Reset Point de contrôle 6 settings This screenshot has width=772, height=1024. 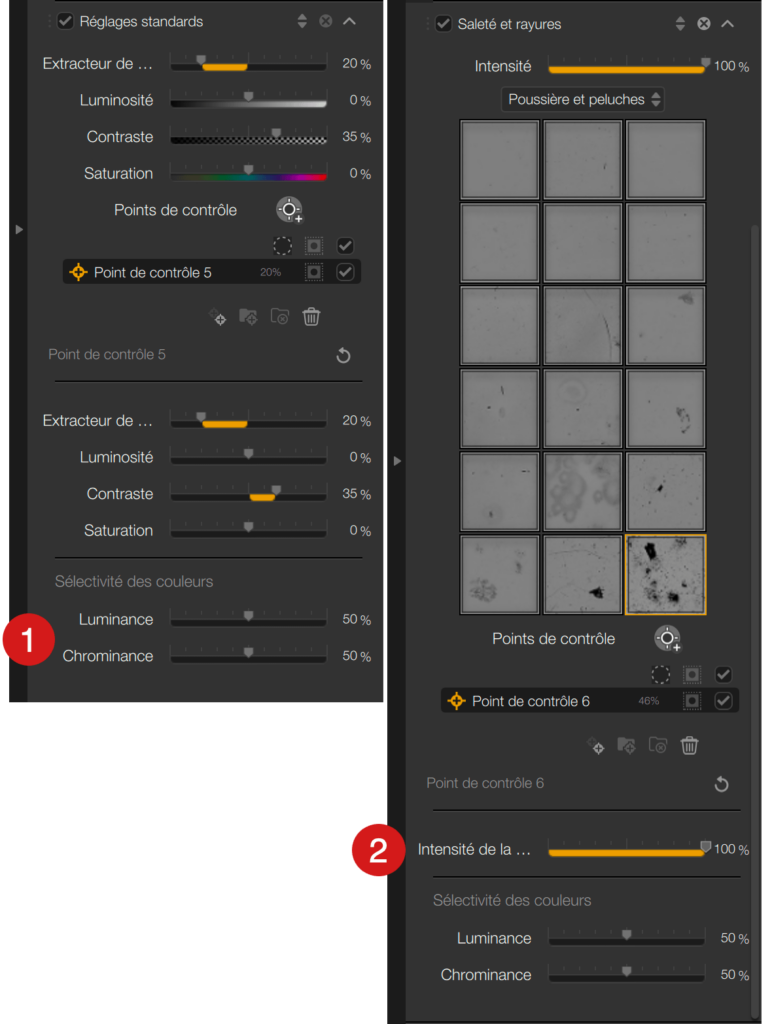(721, 784)
